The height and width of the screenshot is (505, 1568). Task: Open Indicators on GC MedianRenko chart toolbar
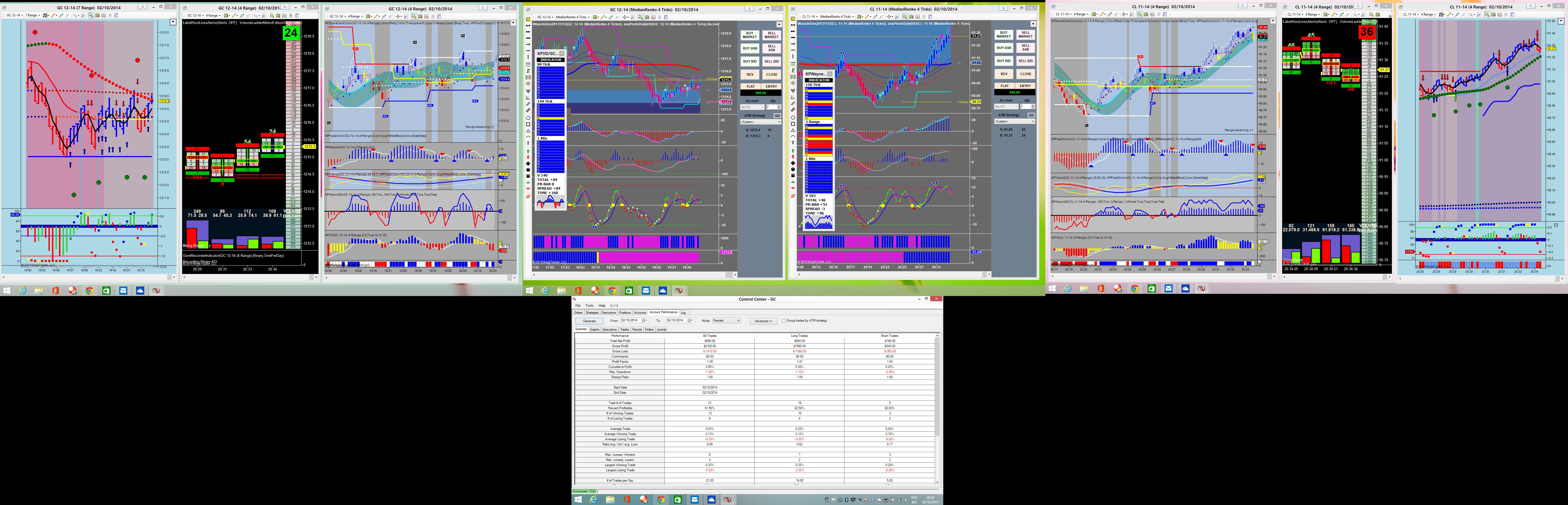point(654,17)
